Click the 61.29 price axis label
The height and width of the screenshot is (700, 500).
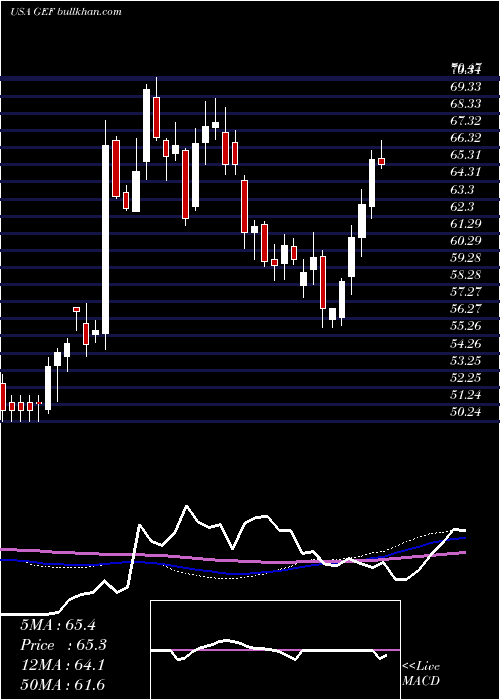tap(466, 224)
